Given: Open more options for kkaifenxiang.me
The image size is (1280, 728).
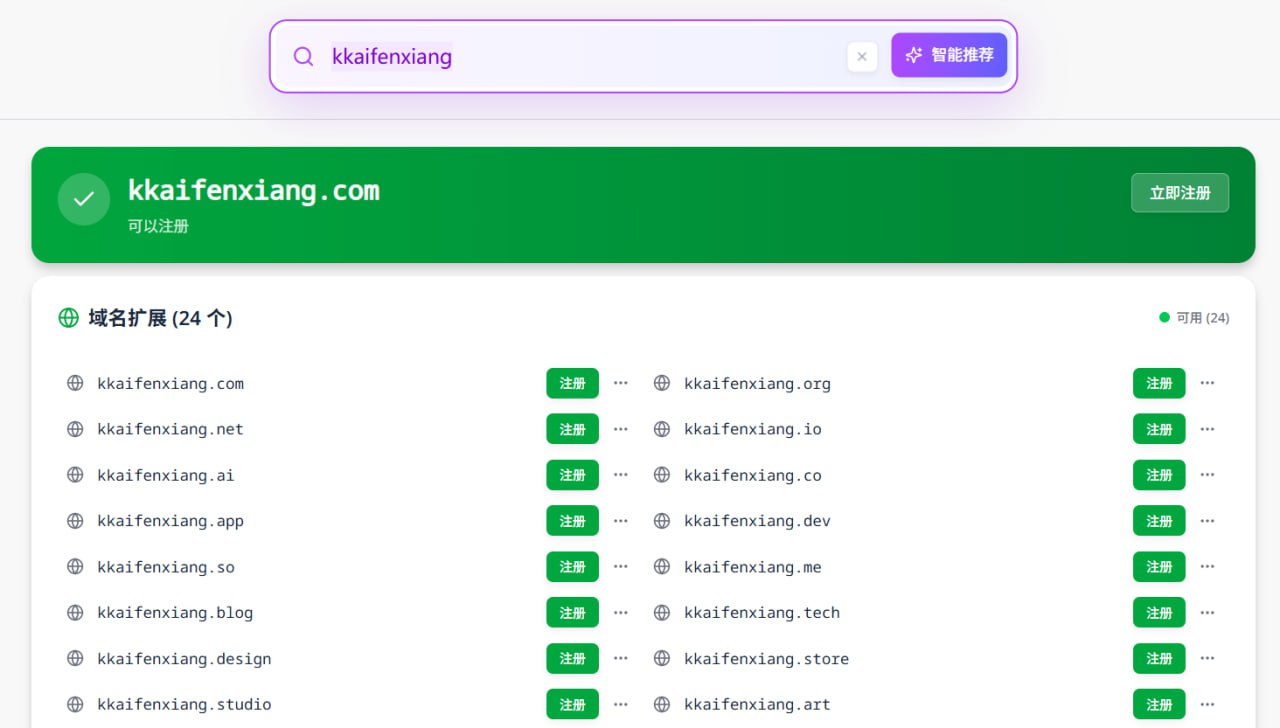Looking at the screenshot, I should point(1208,567).
